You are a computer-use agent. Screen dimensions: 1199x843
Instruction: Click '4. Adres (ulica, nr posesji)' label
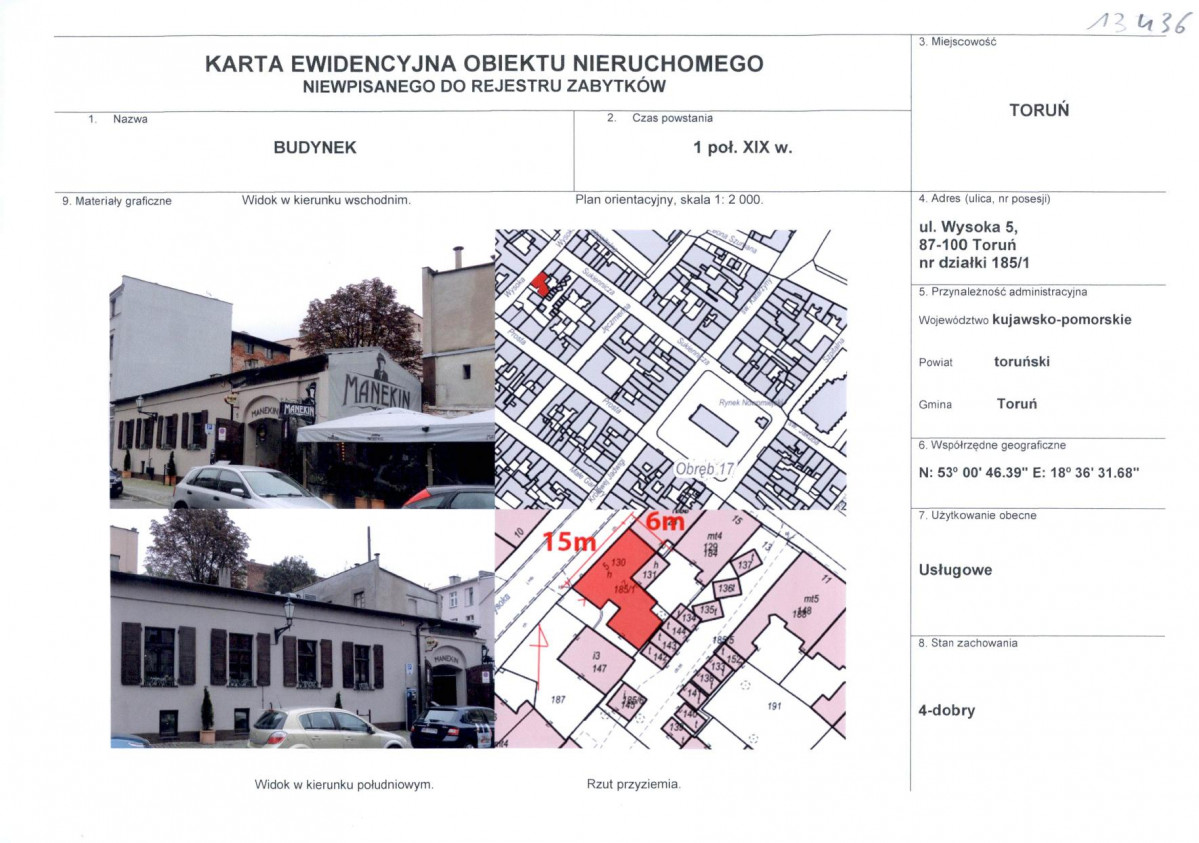[984, 199]
